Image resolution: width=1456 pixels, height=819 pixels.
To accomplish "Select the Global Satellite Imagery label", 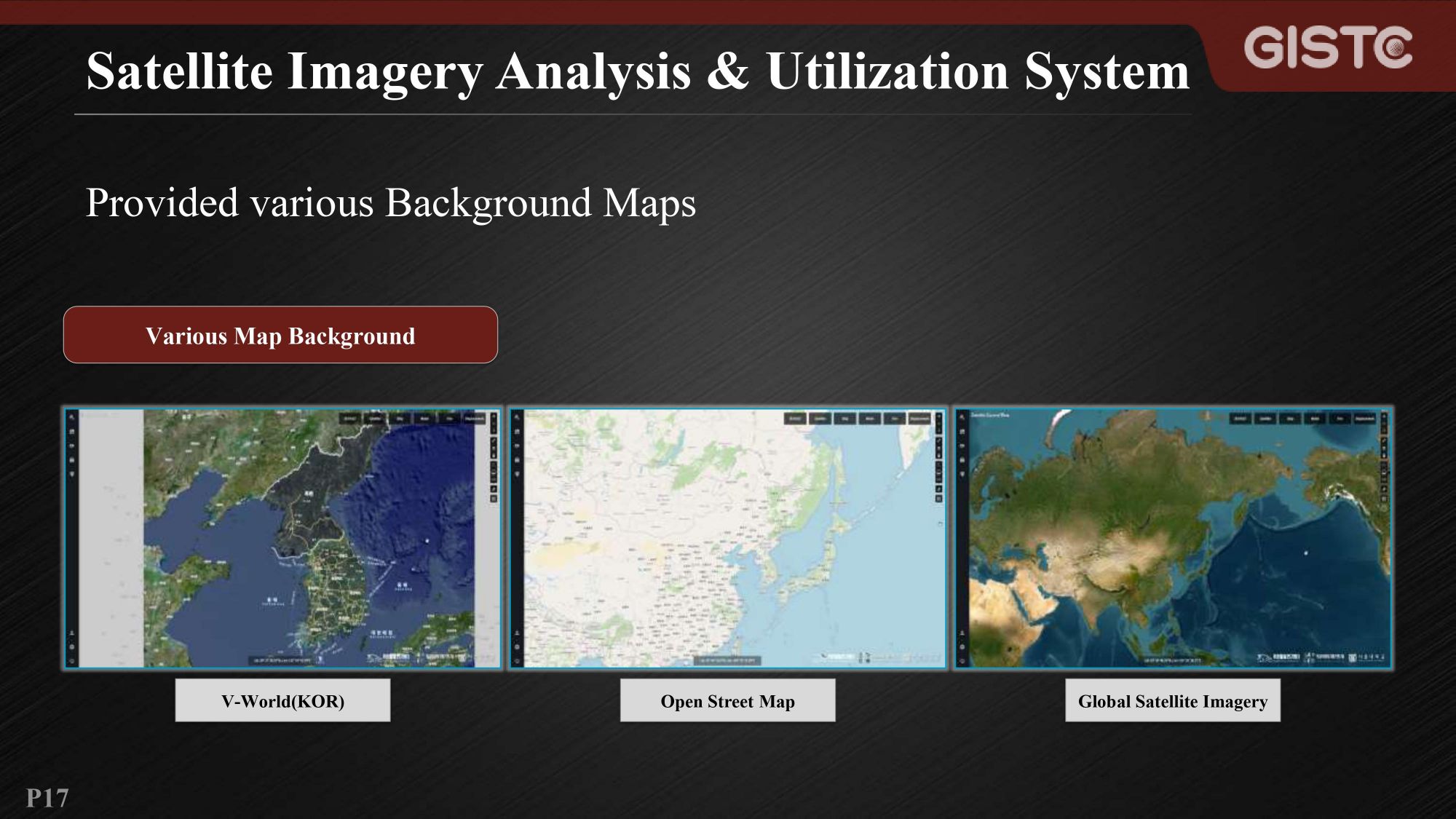I will [x=1173, y=701].
